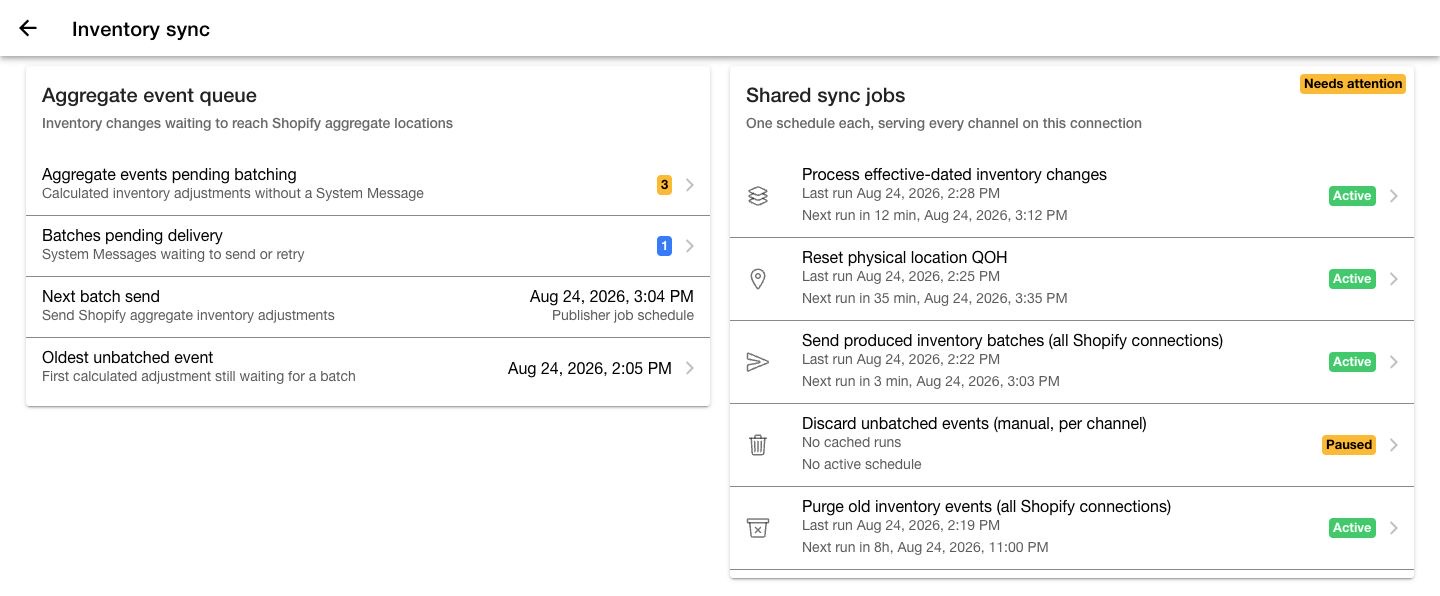Click next batch time Aug 24, 2026, 3:04 PM

pyautogui.click(x=612, y=296)
